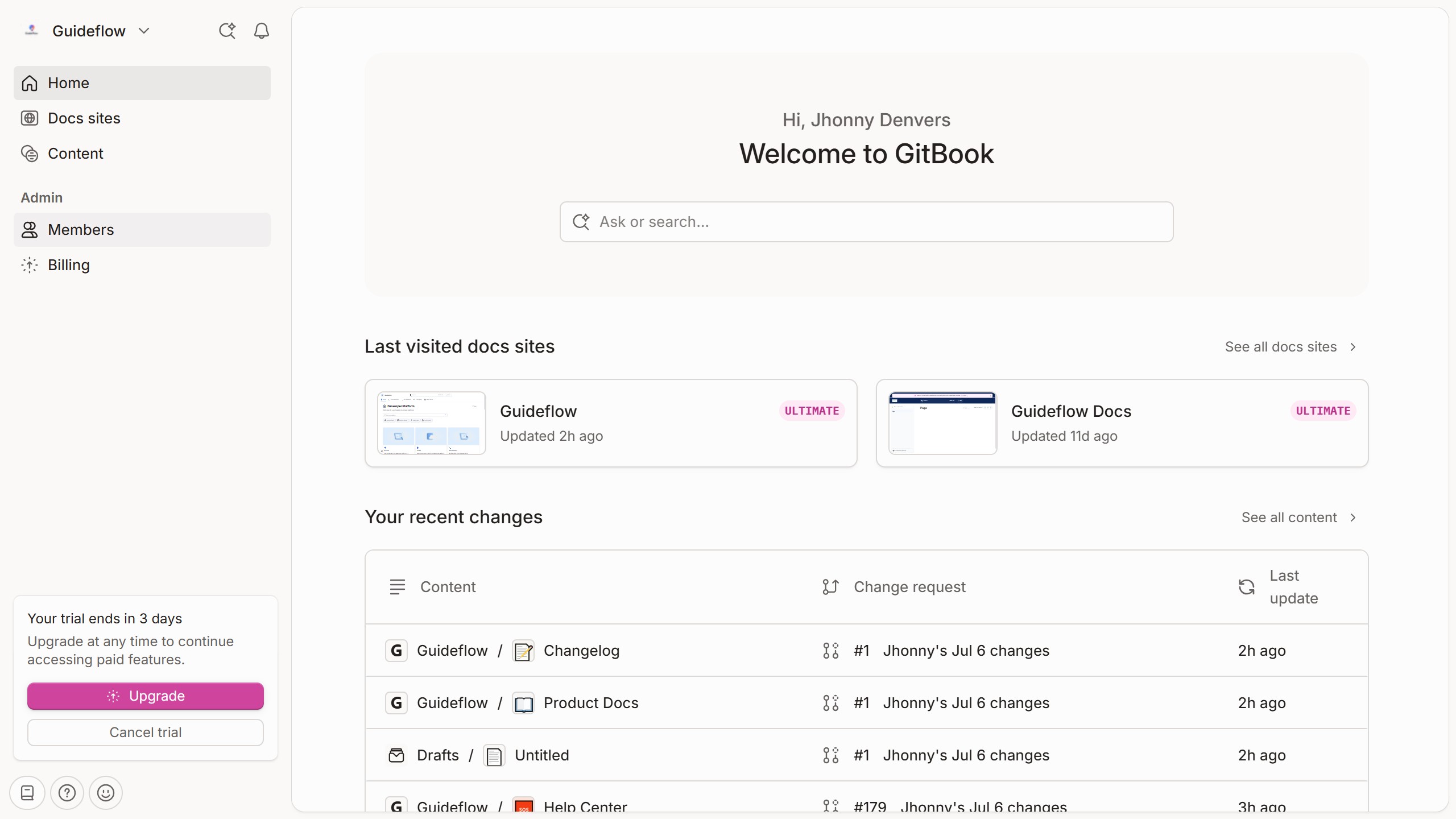Click the Drafts inbox icon
Screen dimensions: 1456x819
(396, 755)
